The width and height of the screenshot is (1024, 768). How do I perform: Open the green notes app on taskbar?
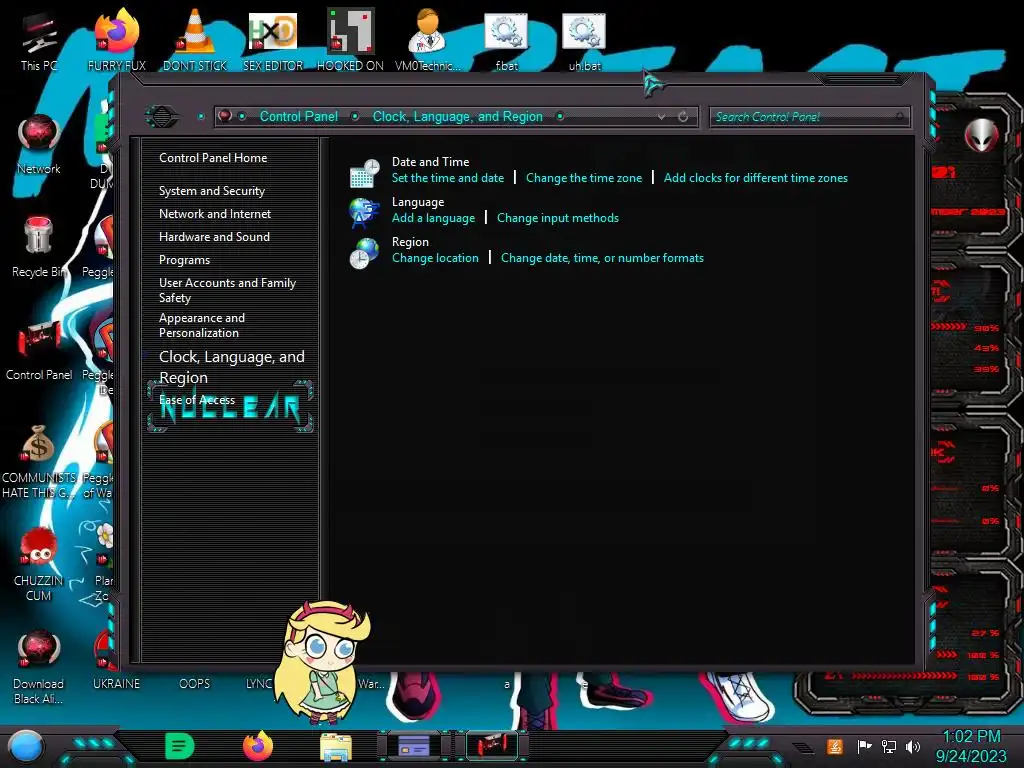[x=180, y=746]
